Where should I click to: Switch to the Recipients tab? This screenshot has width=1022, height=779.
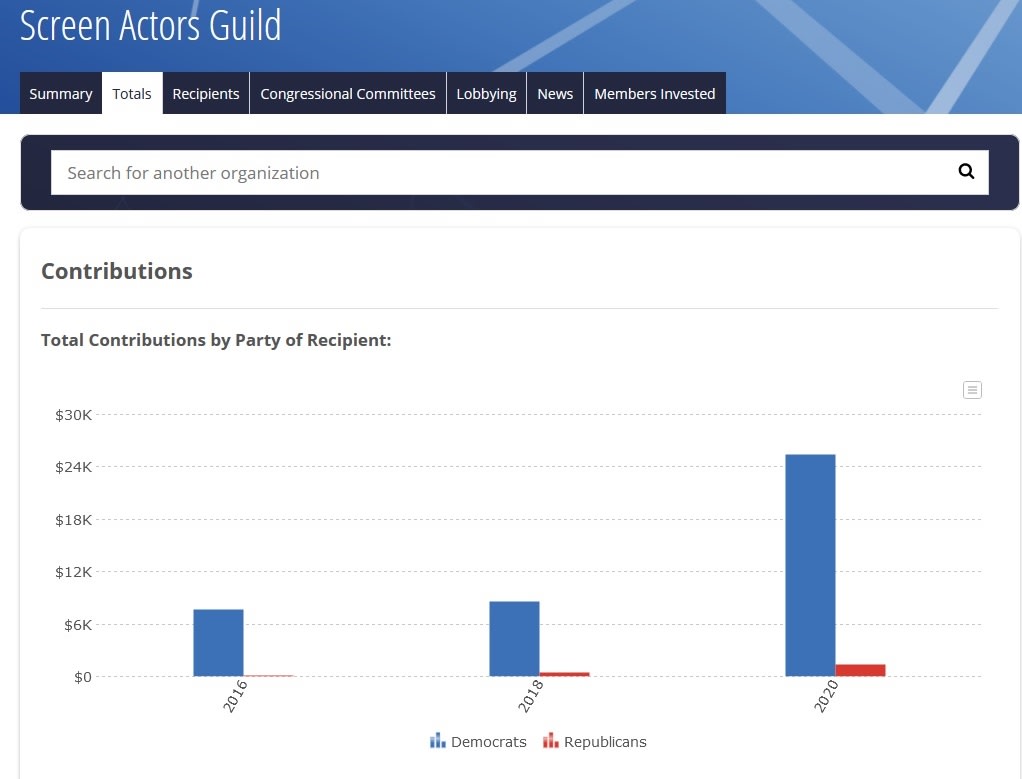coord(206,93)
